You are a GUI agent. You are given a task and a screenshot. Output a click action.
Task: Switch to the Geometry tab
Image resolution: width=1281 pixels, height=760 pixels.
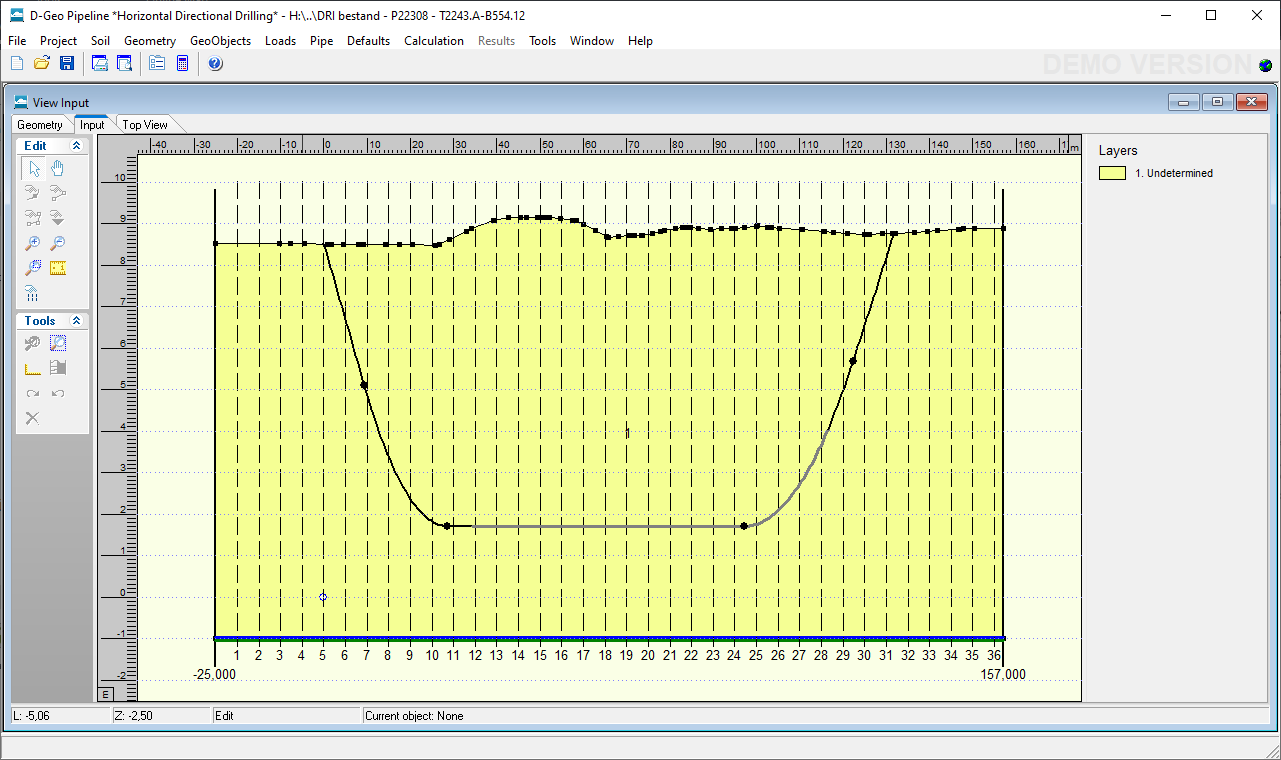[x=40, y=125]
